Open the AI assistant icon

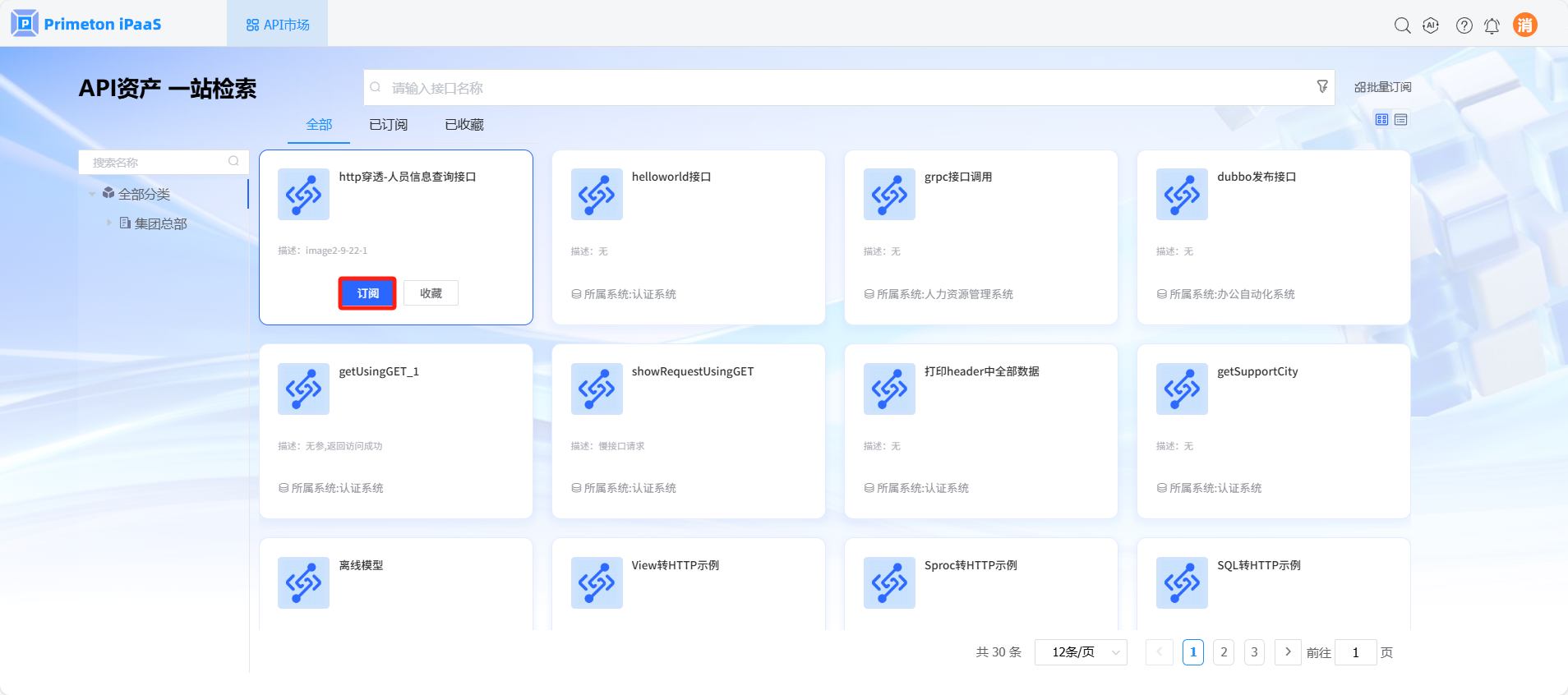(1431, 25)
